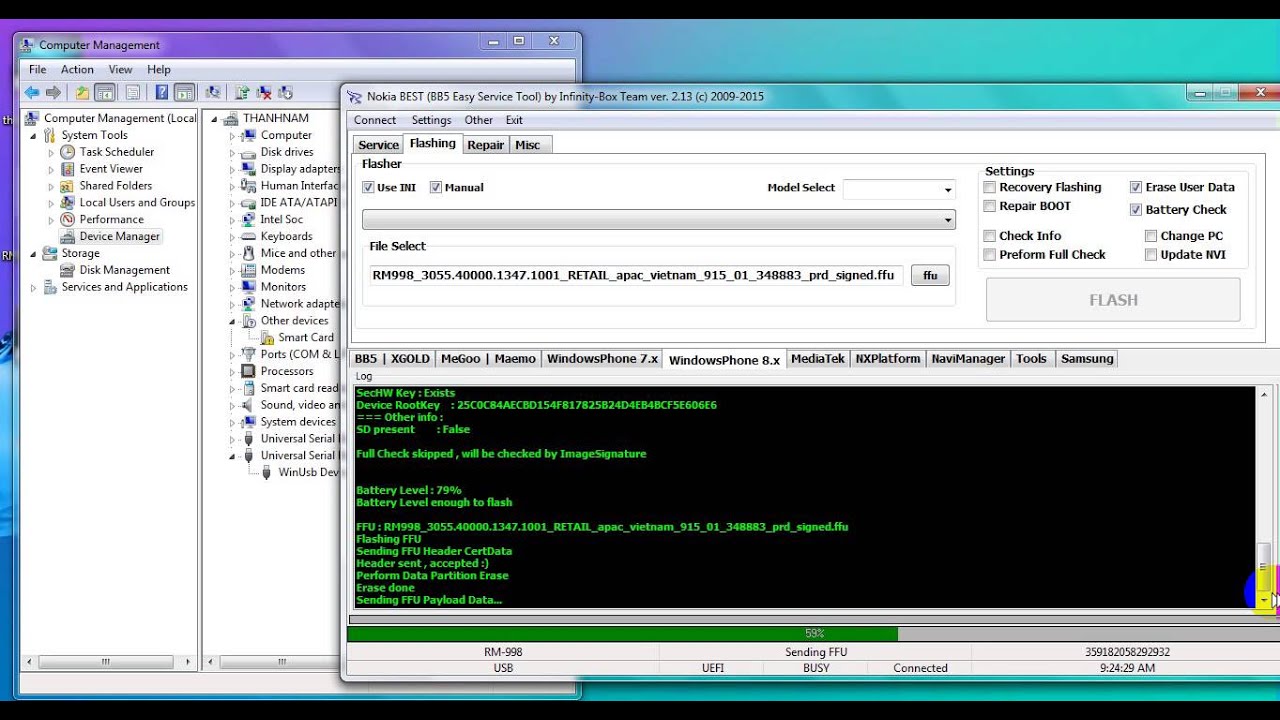Expand Disk drives device node
Screen dimensions: 1280x720
click(232, 153)
